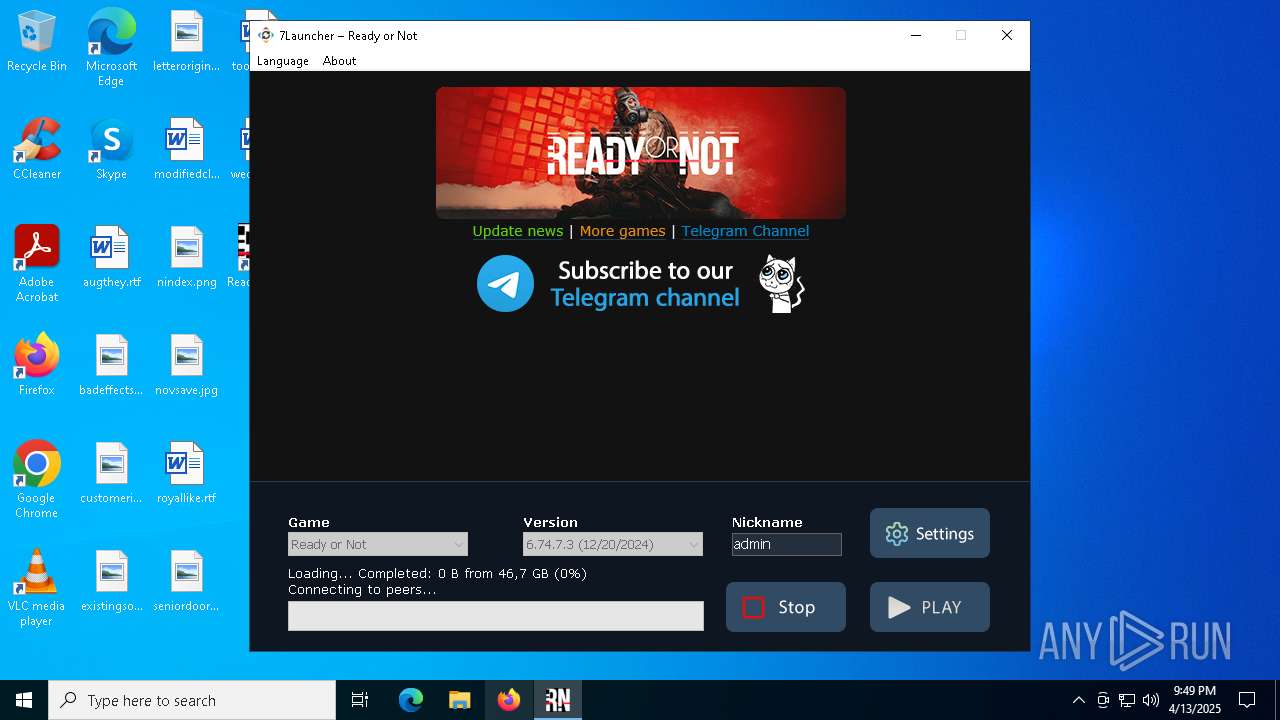Open the network tray icon

coord(1127,700)
